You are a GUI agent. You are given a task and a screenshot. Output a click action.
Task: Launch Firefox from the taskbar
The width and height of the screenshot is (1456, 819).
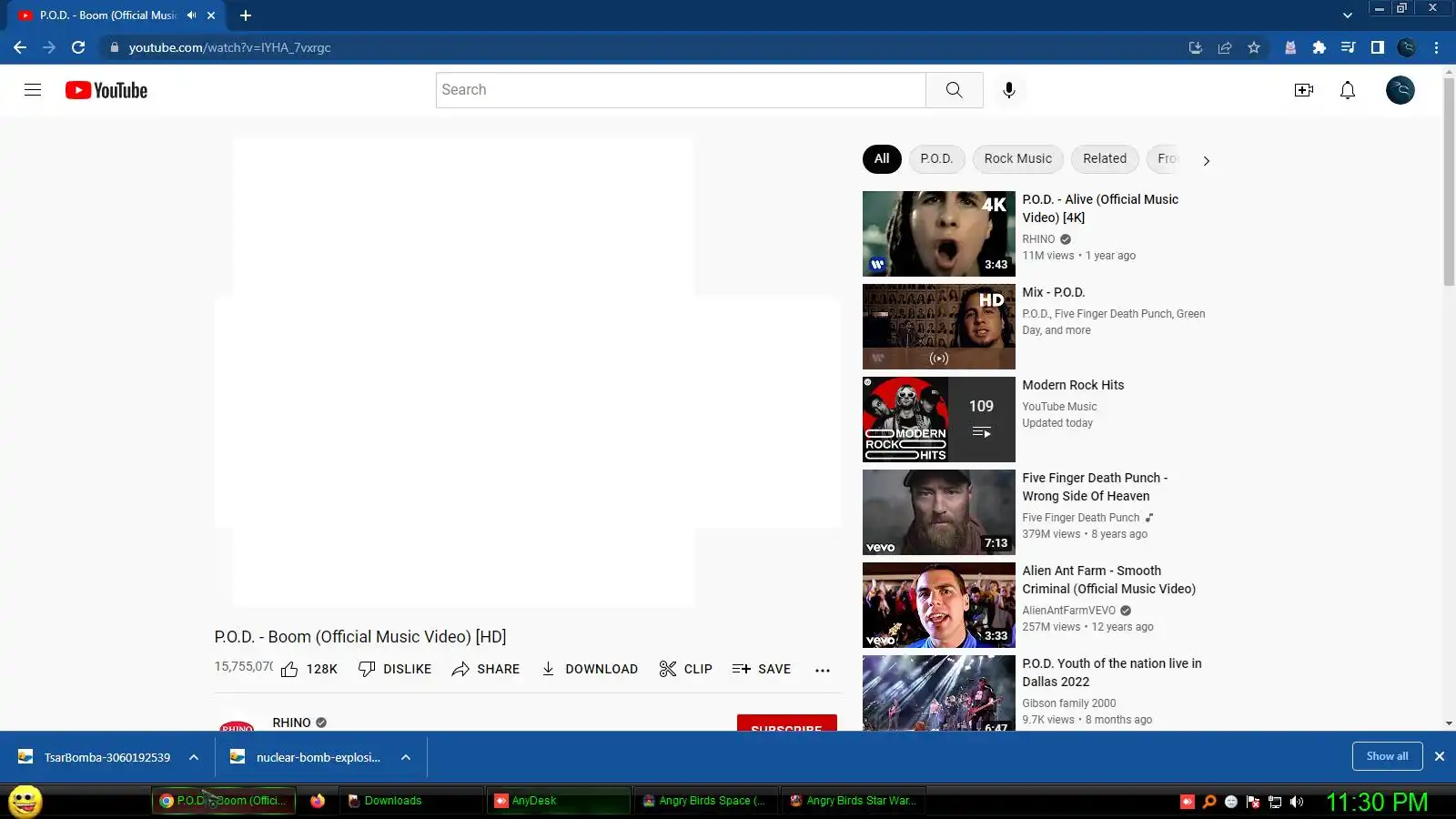click(x=318, y=801)
